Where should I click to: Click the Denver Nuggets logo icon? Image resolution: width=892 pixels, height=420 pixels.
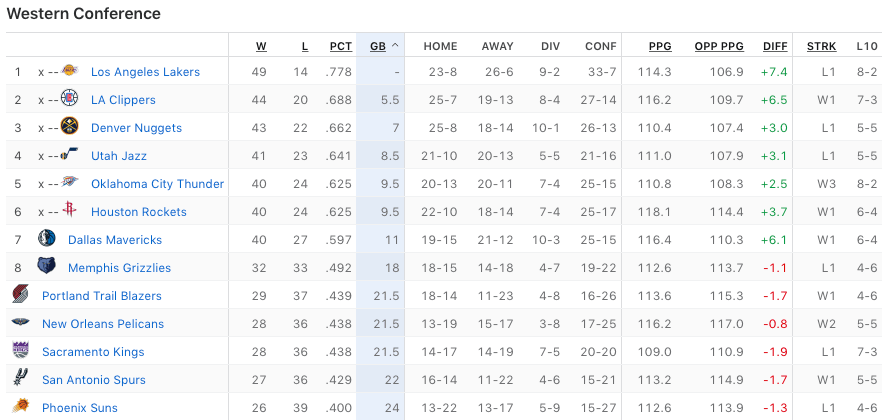69,127
